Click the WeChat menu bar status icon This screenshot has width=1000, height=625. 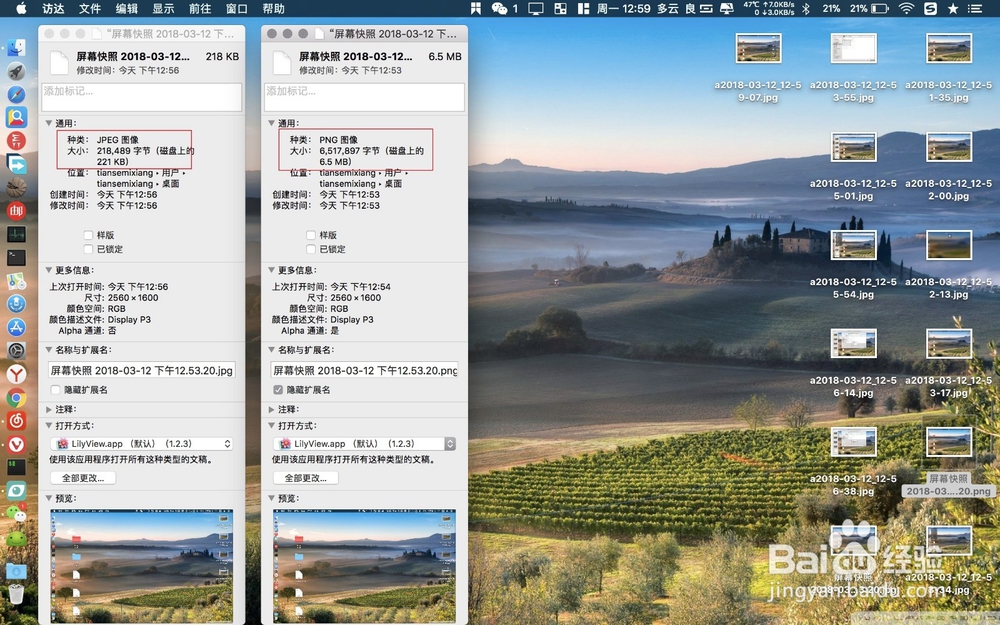(x=499, y=8)
